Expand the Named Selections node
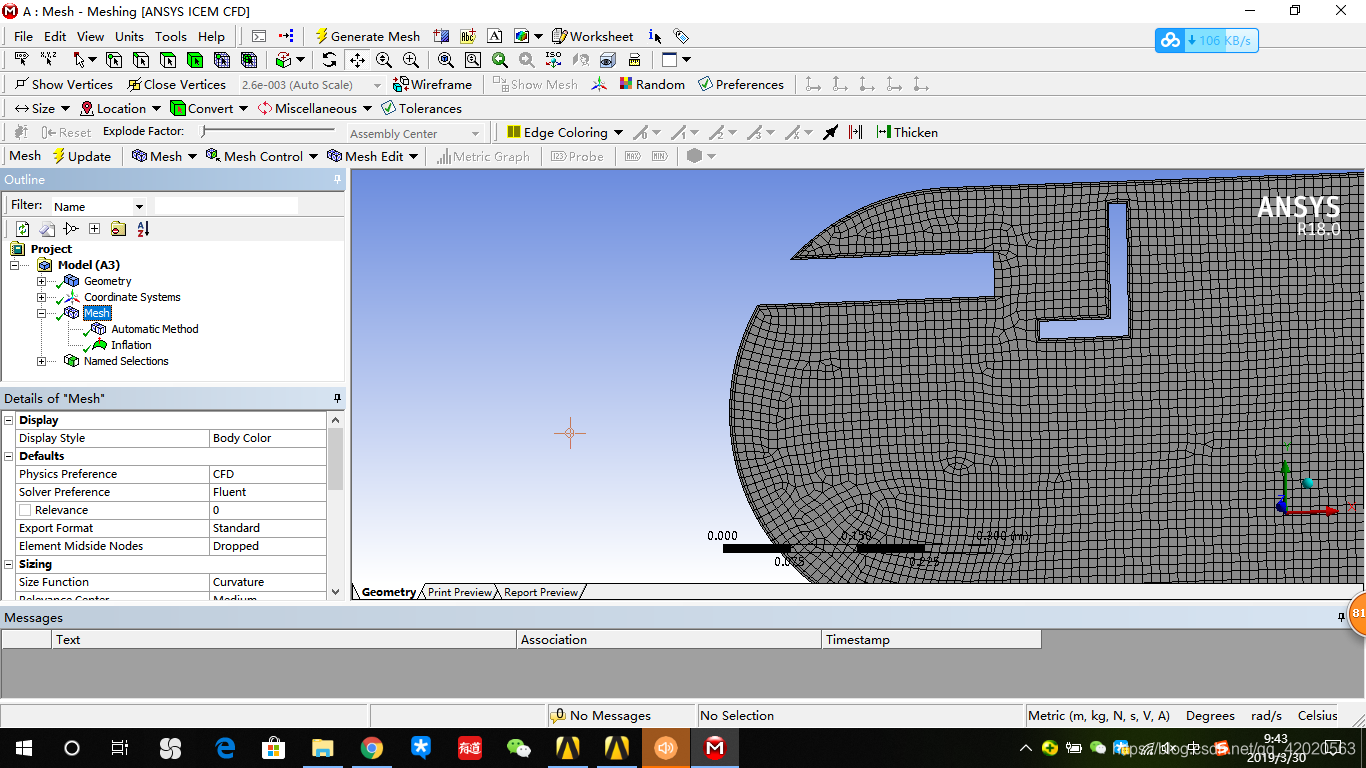This screenshot has height=768, width=1366. 41,361
